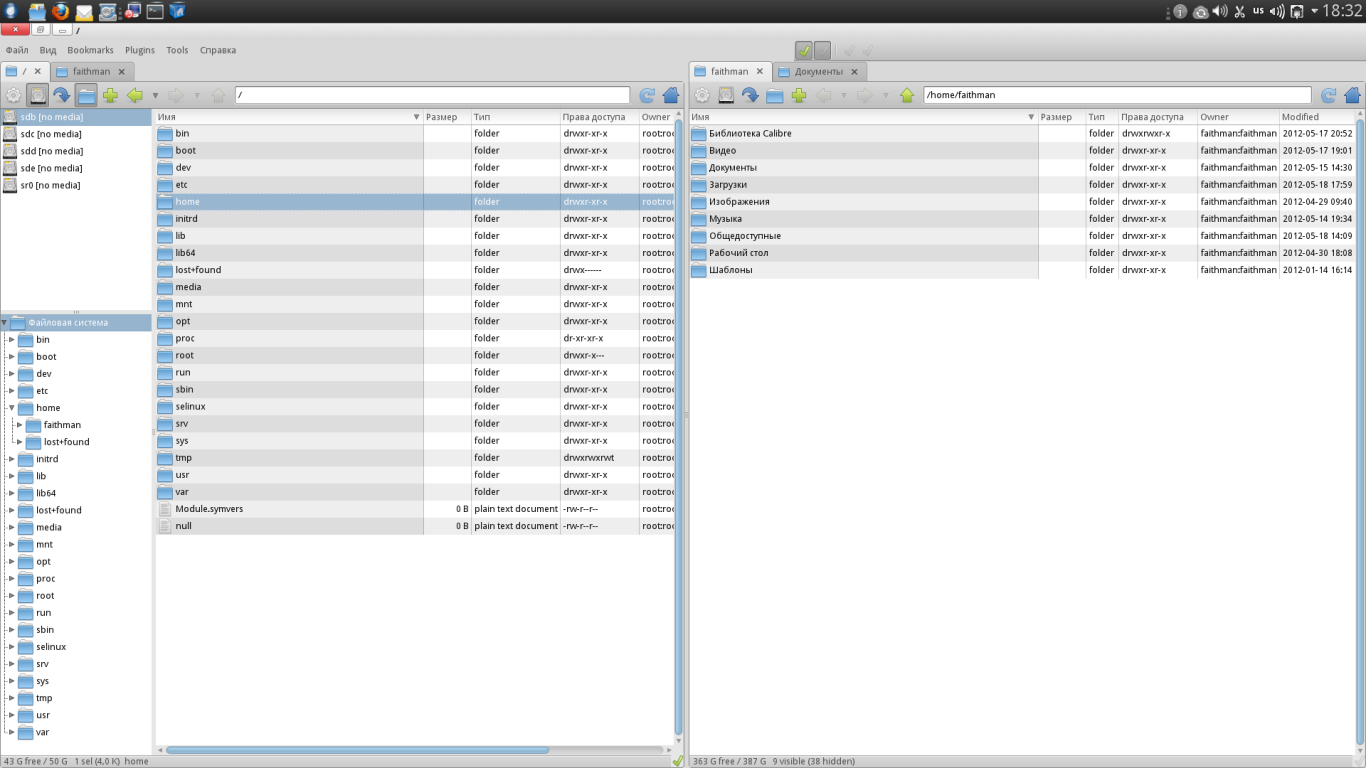Toggle the folder tree button in left pane
The image size is (1366, 768).
point(86,95)
